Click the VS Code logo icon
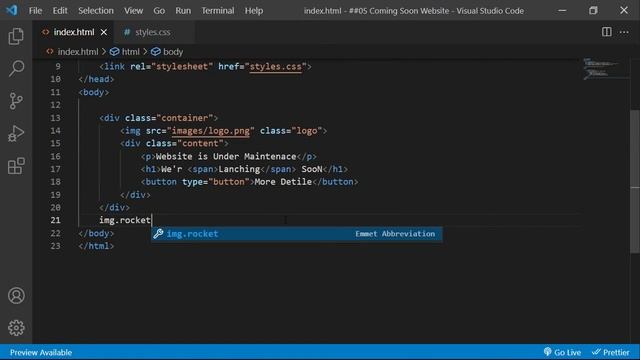This screenshot has height=360, width=640. coord(11,10)
